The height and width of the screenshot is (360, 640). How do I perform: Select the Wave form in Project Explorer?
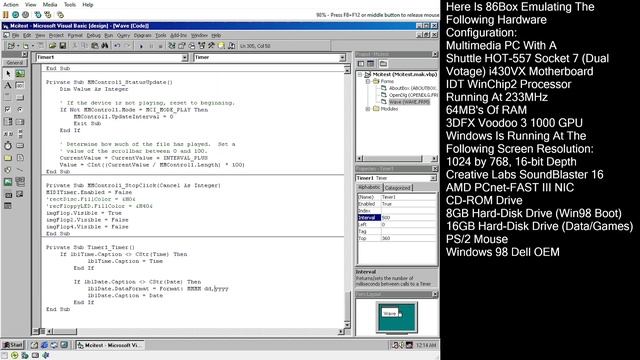click(409, 102)
